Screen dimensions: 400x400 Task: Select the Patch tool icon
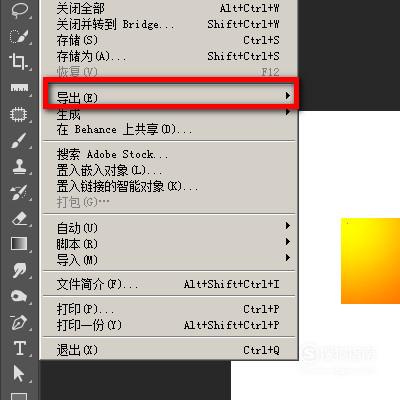pos(19,114)
